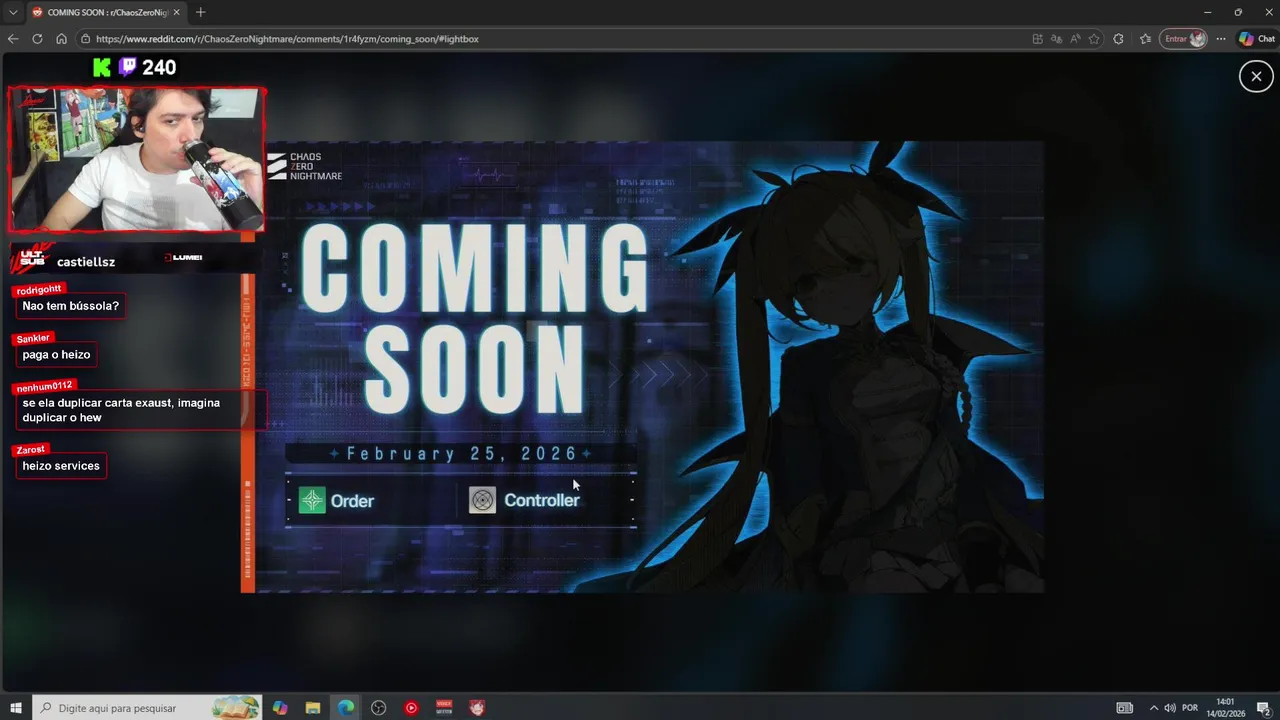Viewport: 1280px width, 720px height.
Task: Start Read aloud from the address bar
Action: tap(1075, 39)
